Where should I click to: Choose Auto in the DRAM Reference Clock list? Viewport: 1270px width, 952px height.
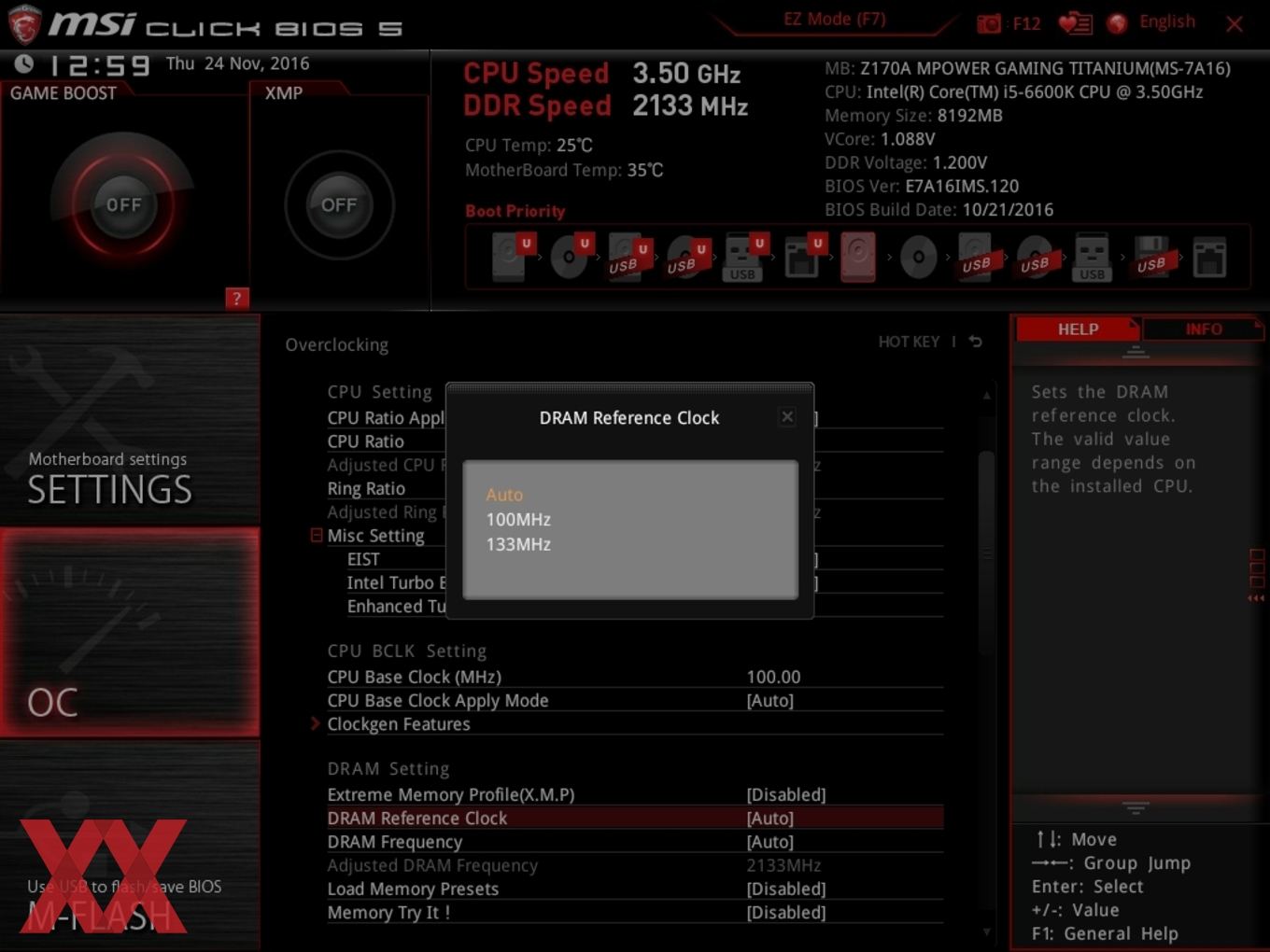point(504,495)
